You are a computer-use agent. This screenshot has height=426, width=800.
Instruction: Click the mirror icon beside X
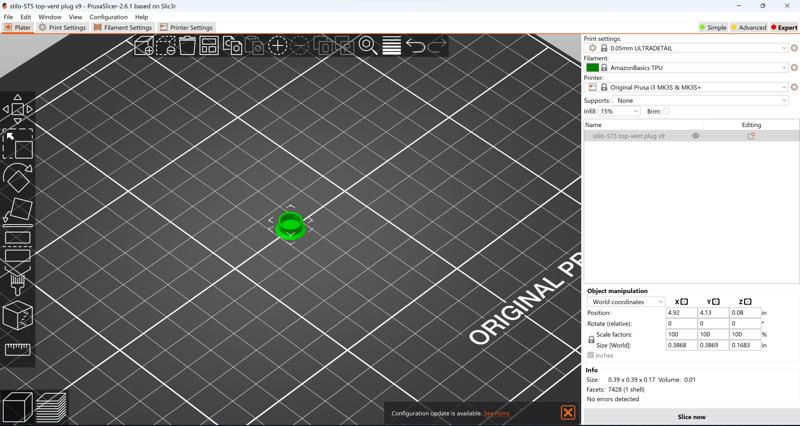point(684,302)
